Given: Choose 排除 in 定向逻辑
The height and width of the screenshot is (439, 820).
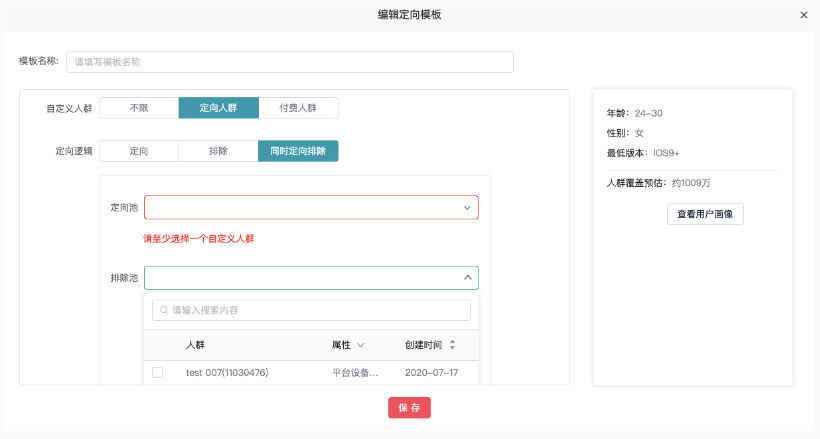Looking at the screenshot, I should pyautogui.click(x=218, y=151).
